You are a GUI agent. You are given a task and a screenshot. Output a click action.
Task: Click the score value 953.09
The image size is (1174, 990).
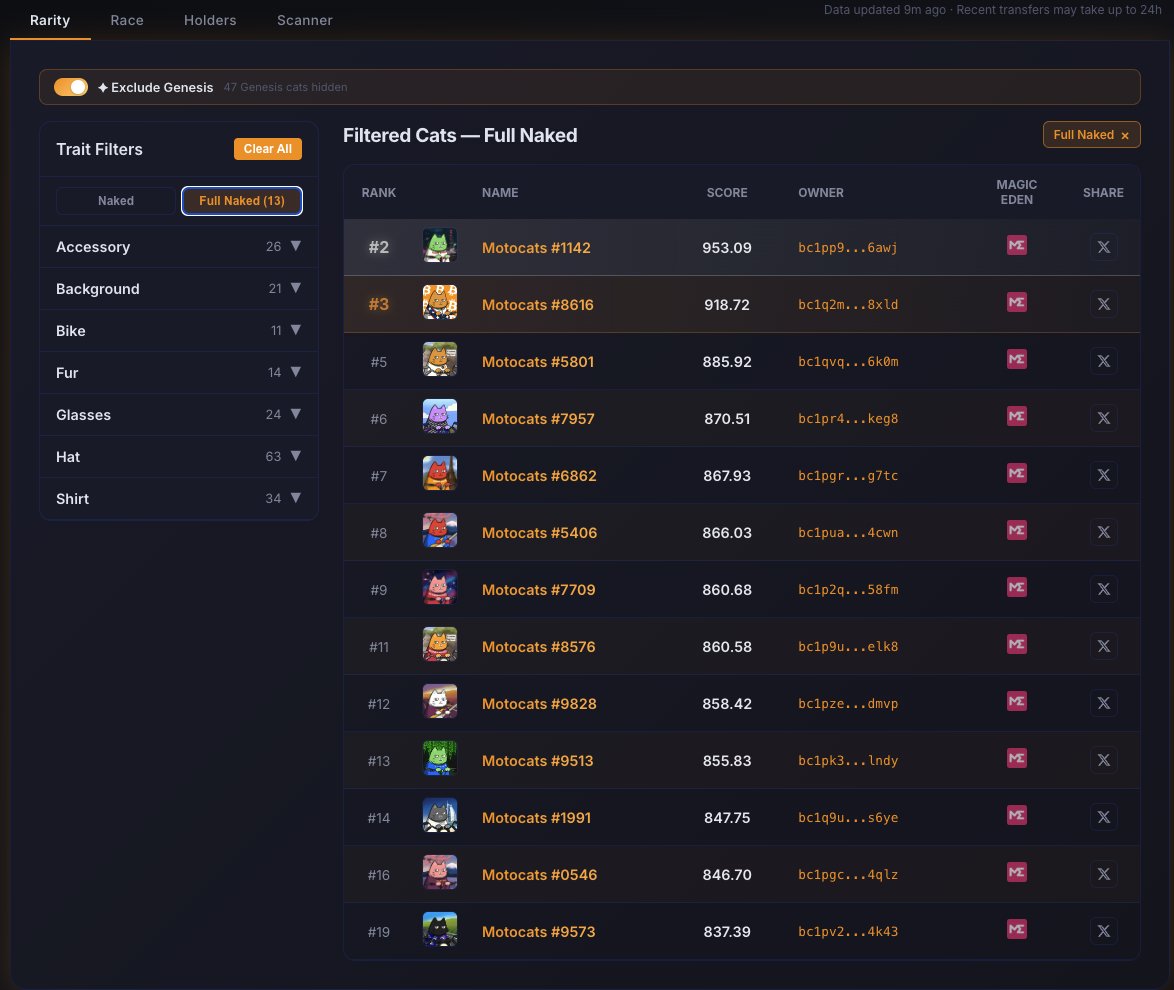click(x=726, y=248)
